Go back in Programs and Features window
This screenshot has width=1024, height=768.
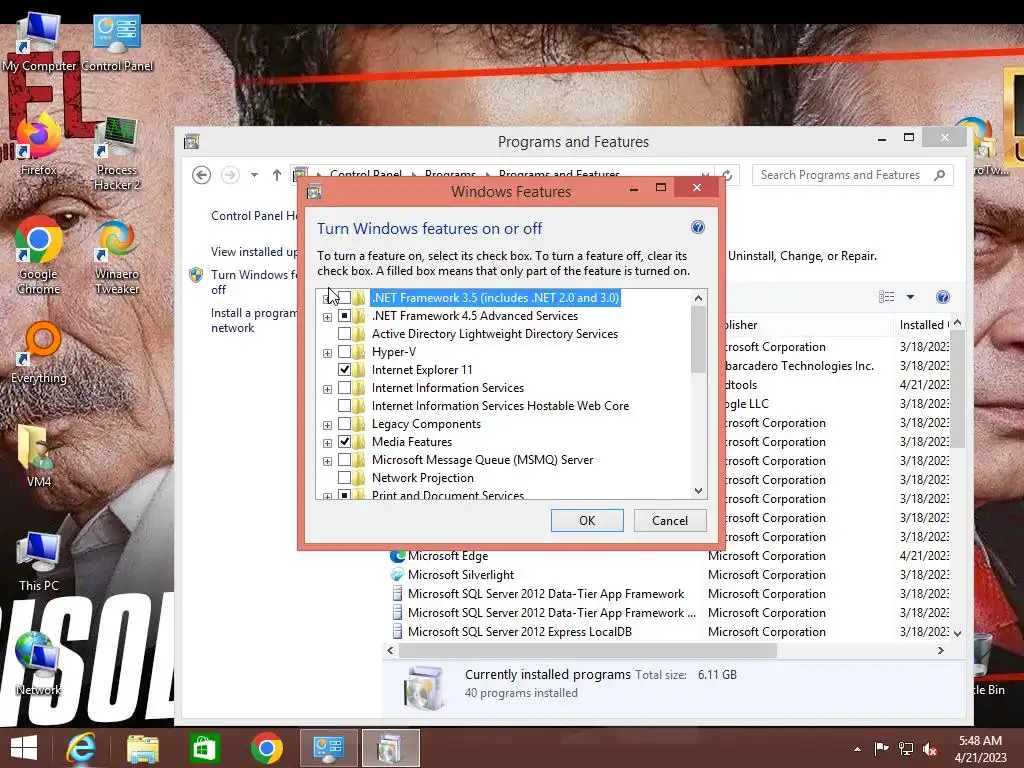tap(201, 175)
